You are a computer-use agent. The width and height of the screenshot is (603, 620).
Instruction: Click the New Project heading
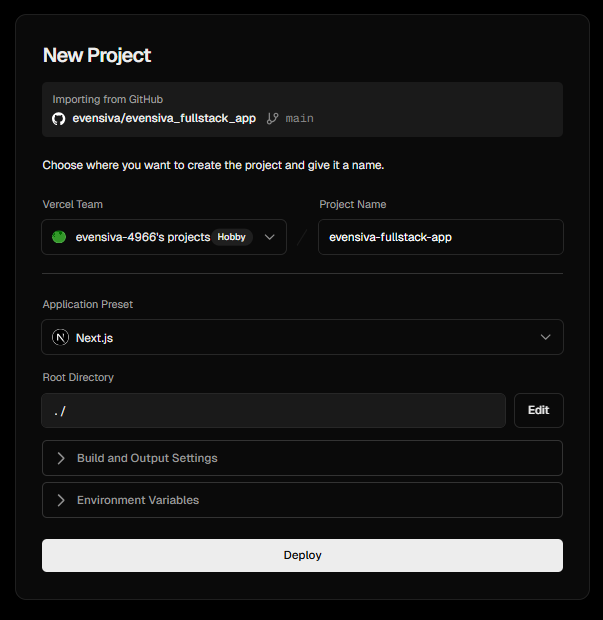pyautogui.click(x=97, y=55)
